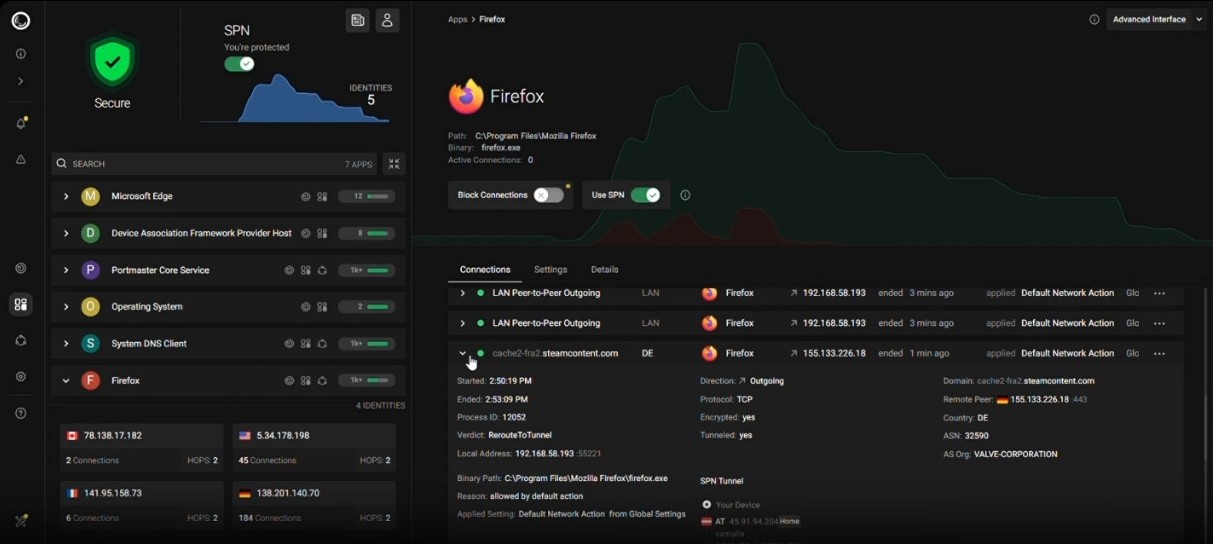This screenshot has height=544, width=1213.
Task: Click the warning triangle icon in sidebar
Action: pos(21,159)
